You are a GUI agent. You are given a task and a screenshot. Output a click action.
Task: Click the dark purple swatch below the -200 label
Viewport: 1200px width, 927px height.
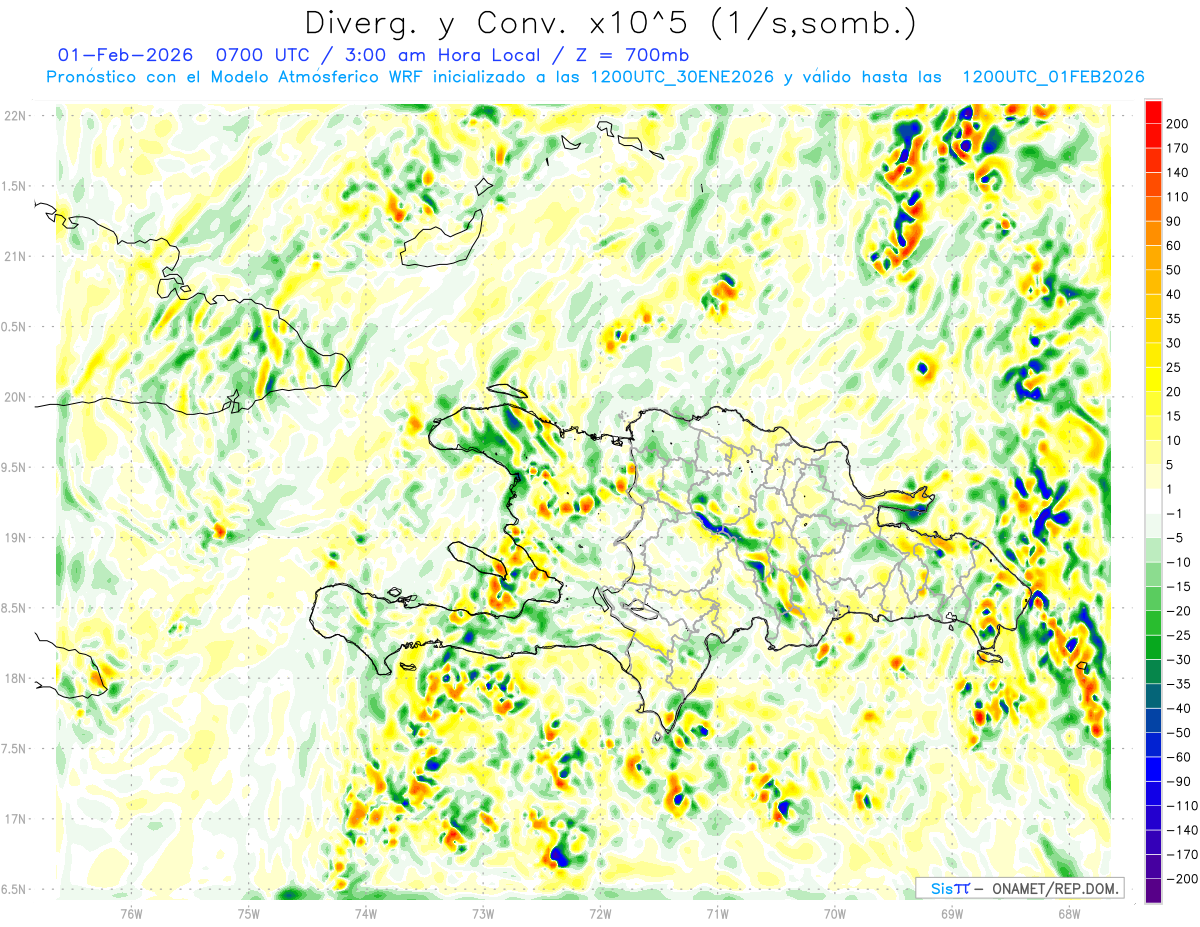[x=1153, y=891]
